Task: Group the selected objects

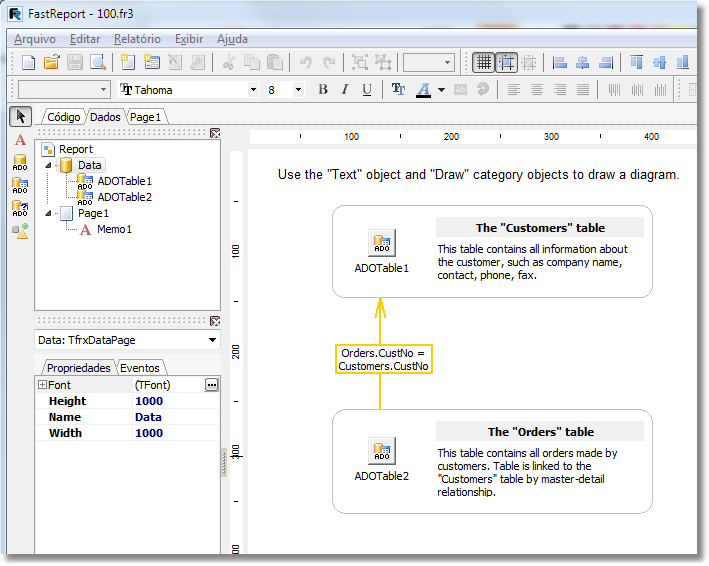Action: (x=360, y=62)
